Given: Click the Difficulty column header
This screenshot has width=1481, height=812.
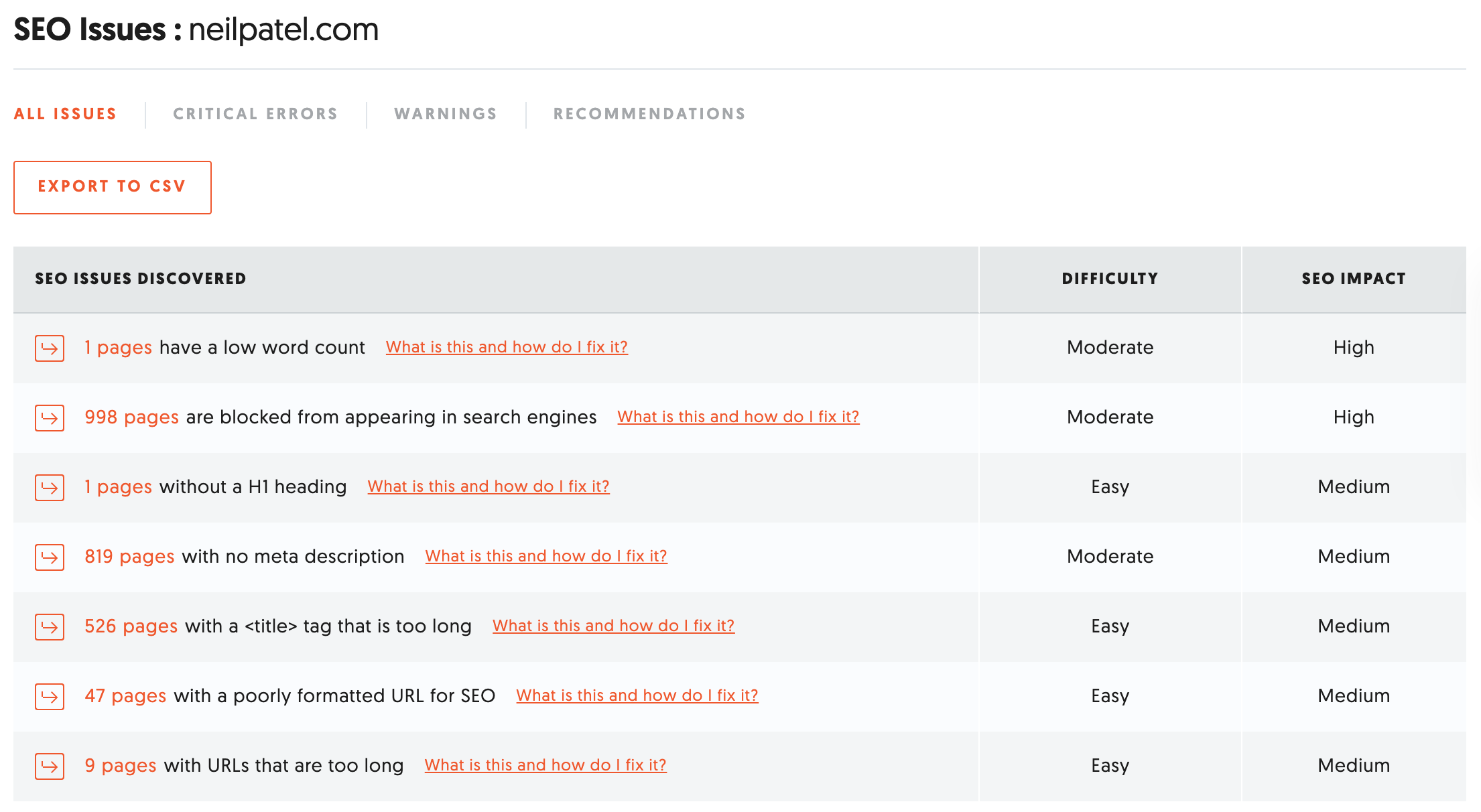Looking at the screenshot, I should [1110, 279].
